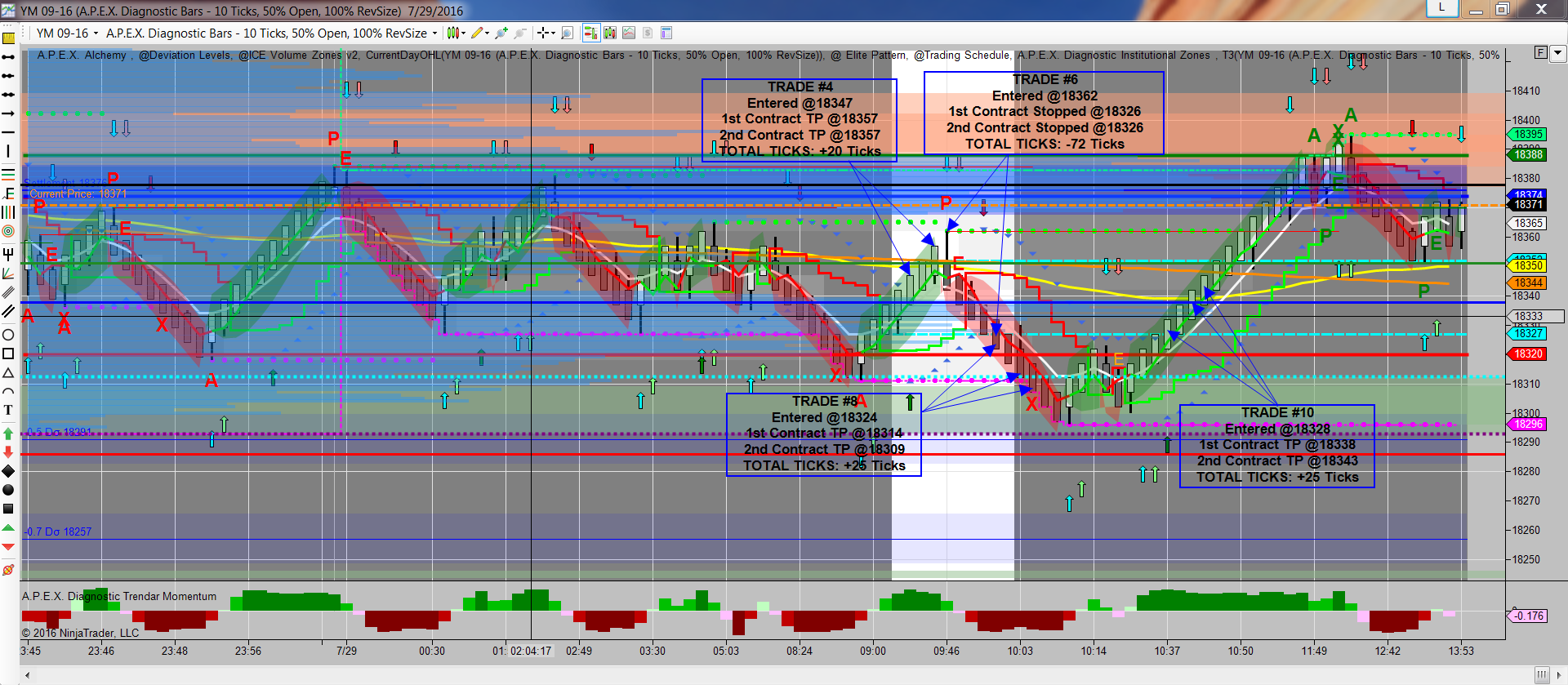Select the Ruler drawing tool
The height and width of the screenshot is (685, 1568).
[x=9, y=38]
